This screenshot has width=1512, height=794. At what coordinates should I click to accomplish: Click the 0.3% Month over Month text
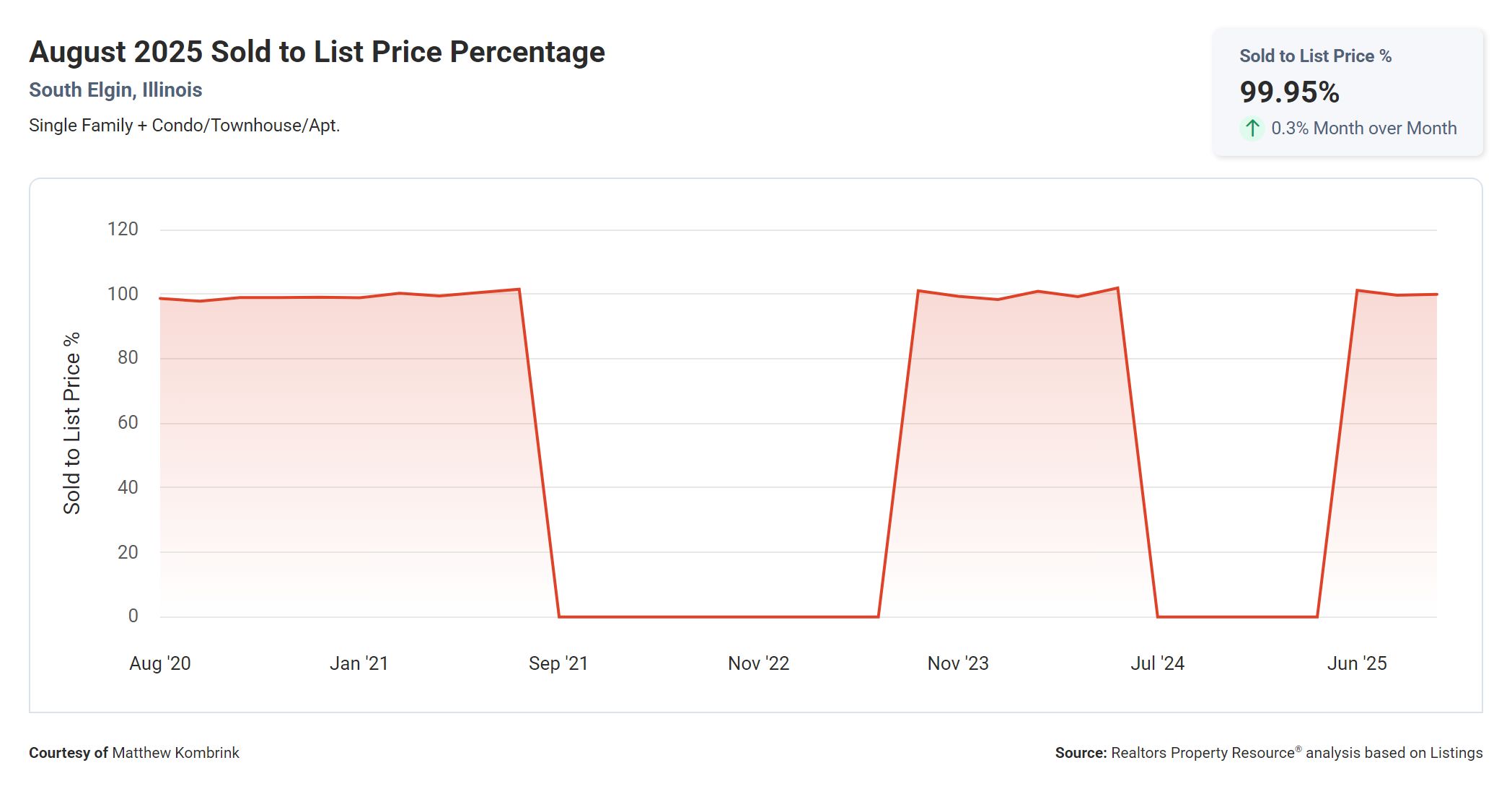[x=1363, y=128]
